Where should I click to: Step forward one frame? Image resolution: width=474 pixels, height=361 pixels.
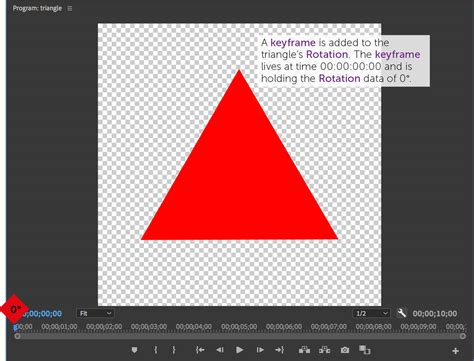point(260,350)
